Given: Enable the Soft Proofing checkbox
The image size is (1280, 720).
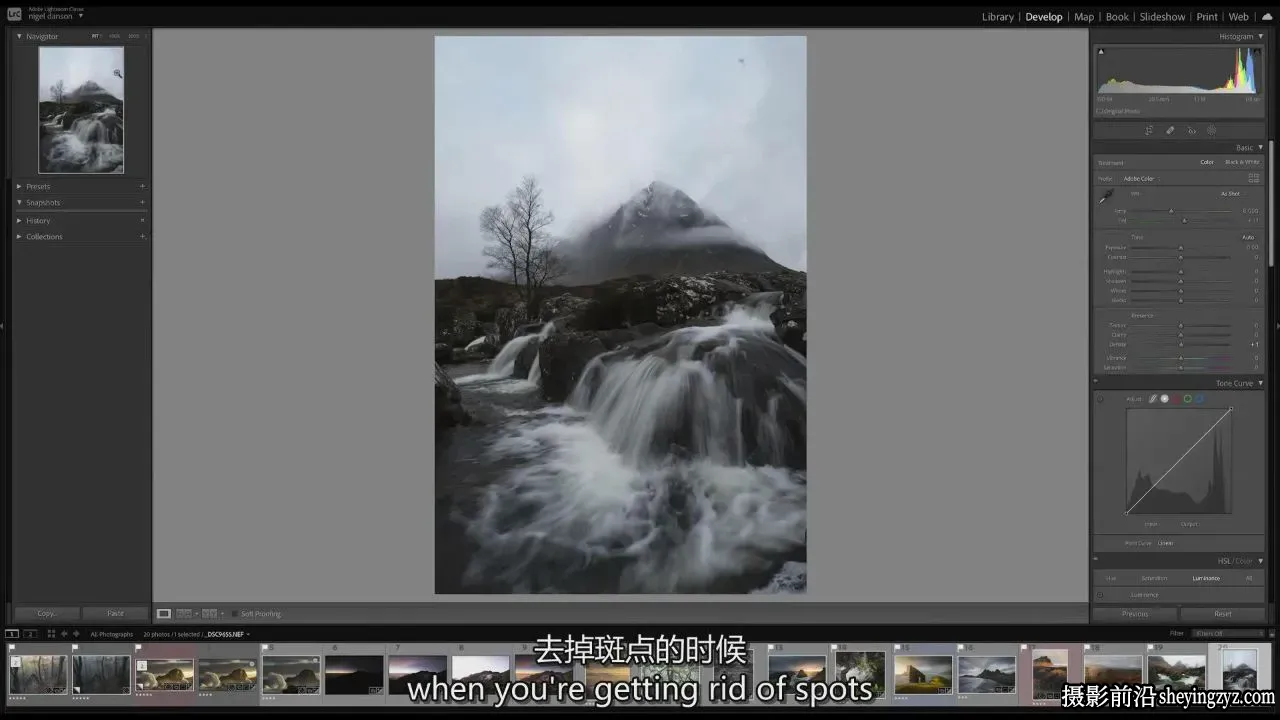Looking at the screenshot, I should (x=235, y=614).
